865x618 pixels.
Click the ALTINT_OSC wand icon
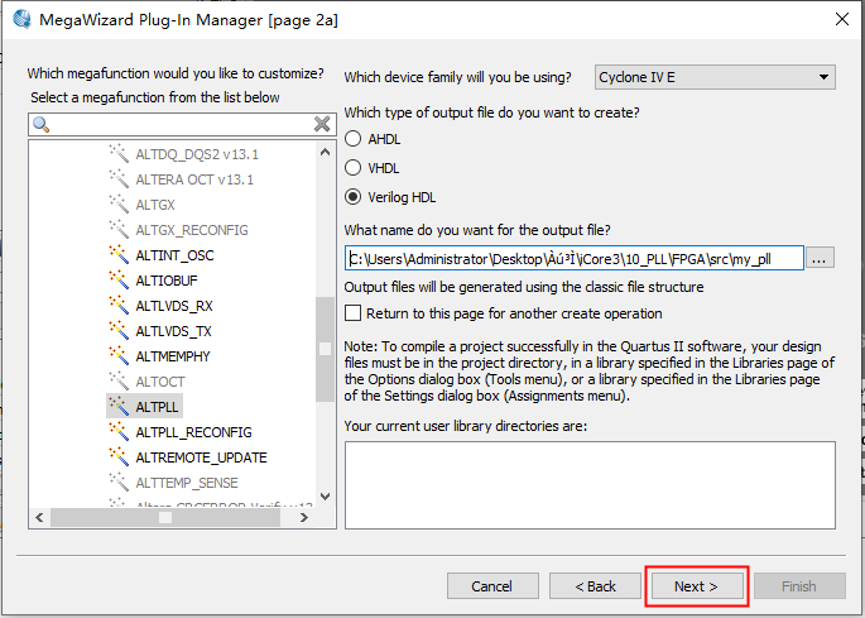[119, 255]
